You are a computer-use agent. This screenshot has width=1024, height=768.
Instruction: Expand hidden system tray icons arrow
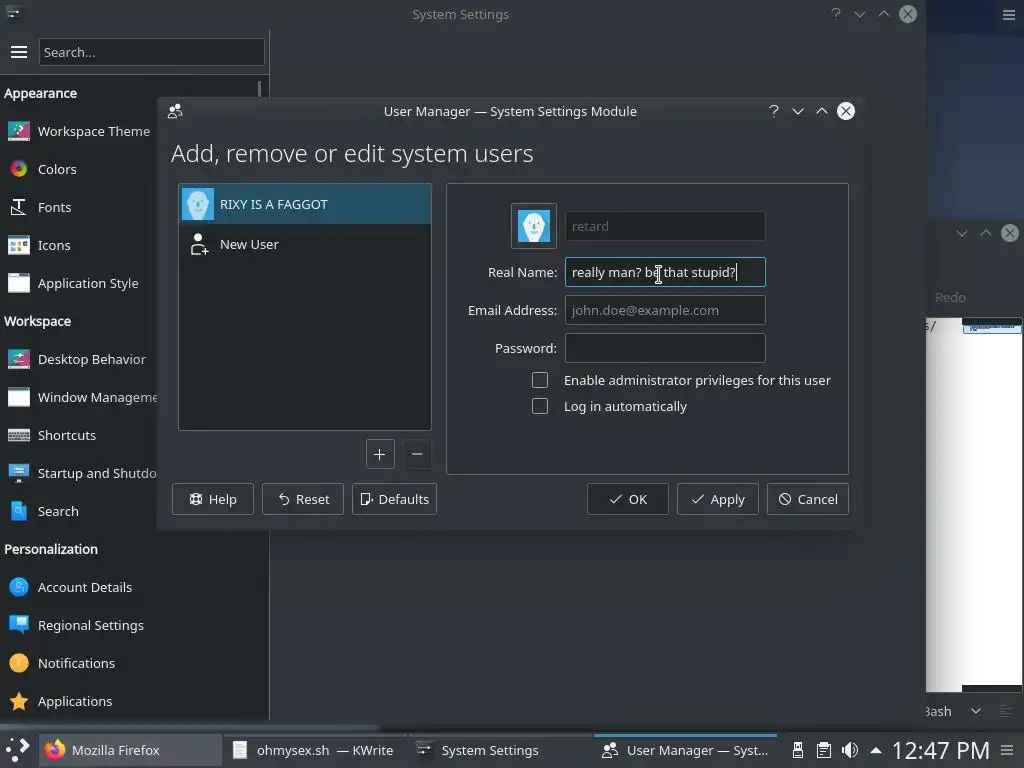876,750
